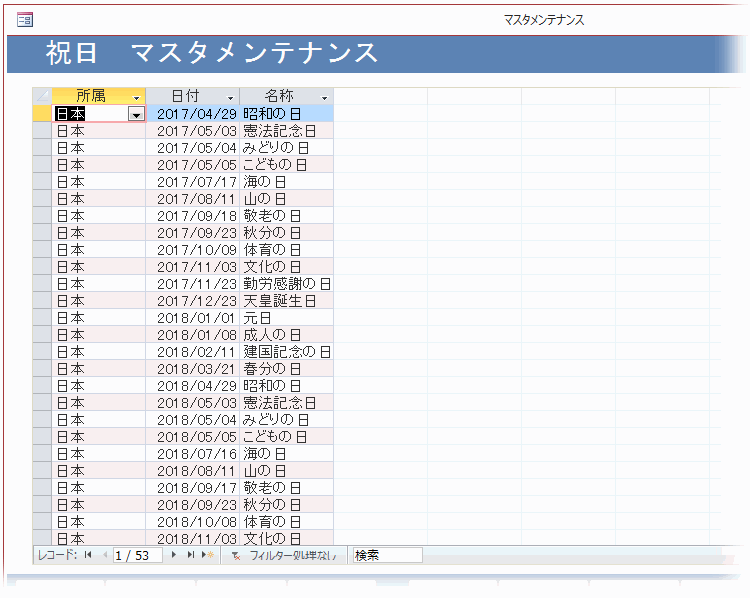Expand the 日本 combo box in first row
The width and height of the screenshot is (750, 598).
click(137, 115)
